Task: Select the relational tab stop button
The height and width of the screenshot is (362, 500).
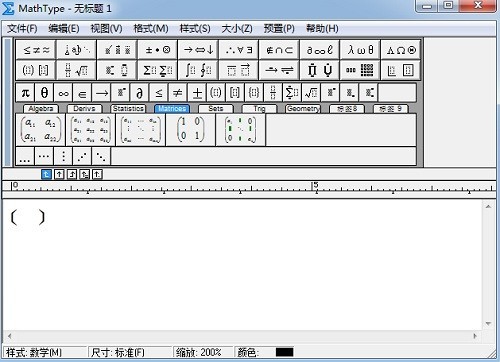Action: [84, 174]
